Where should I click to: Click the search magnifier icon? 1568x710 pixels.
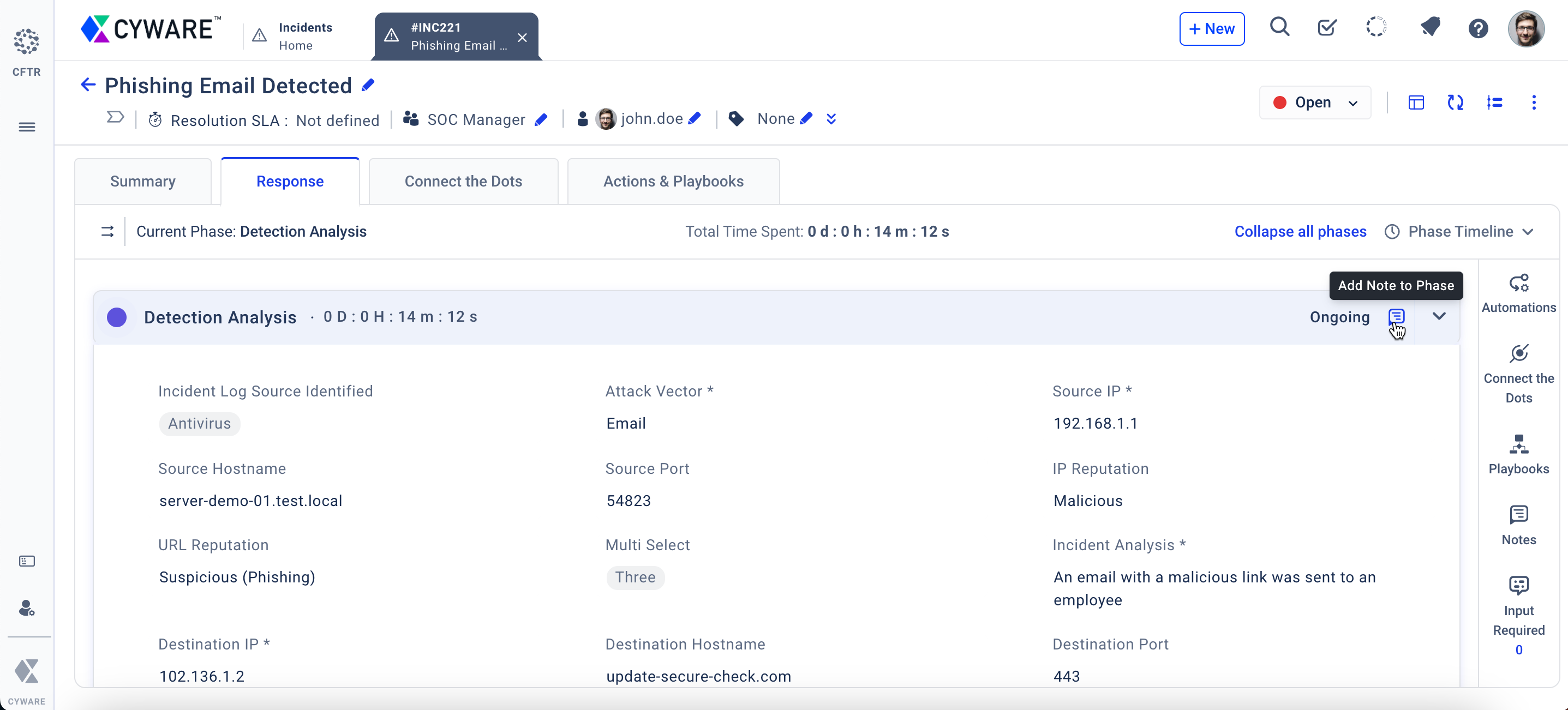(x=1279, y=27)
